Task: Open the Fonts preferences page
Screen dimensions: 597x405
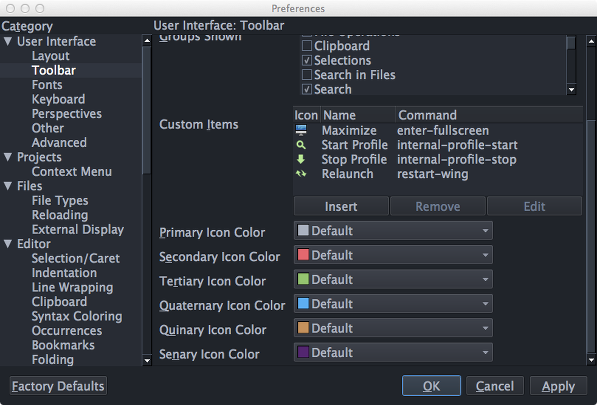Action: (47, 85)
